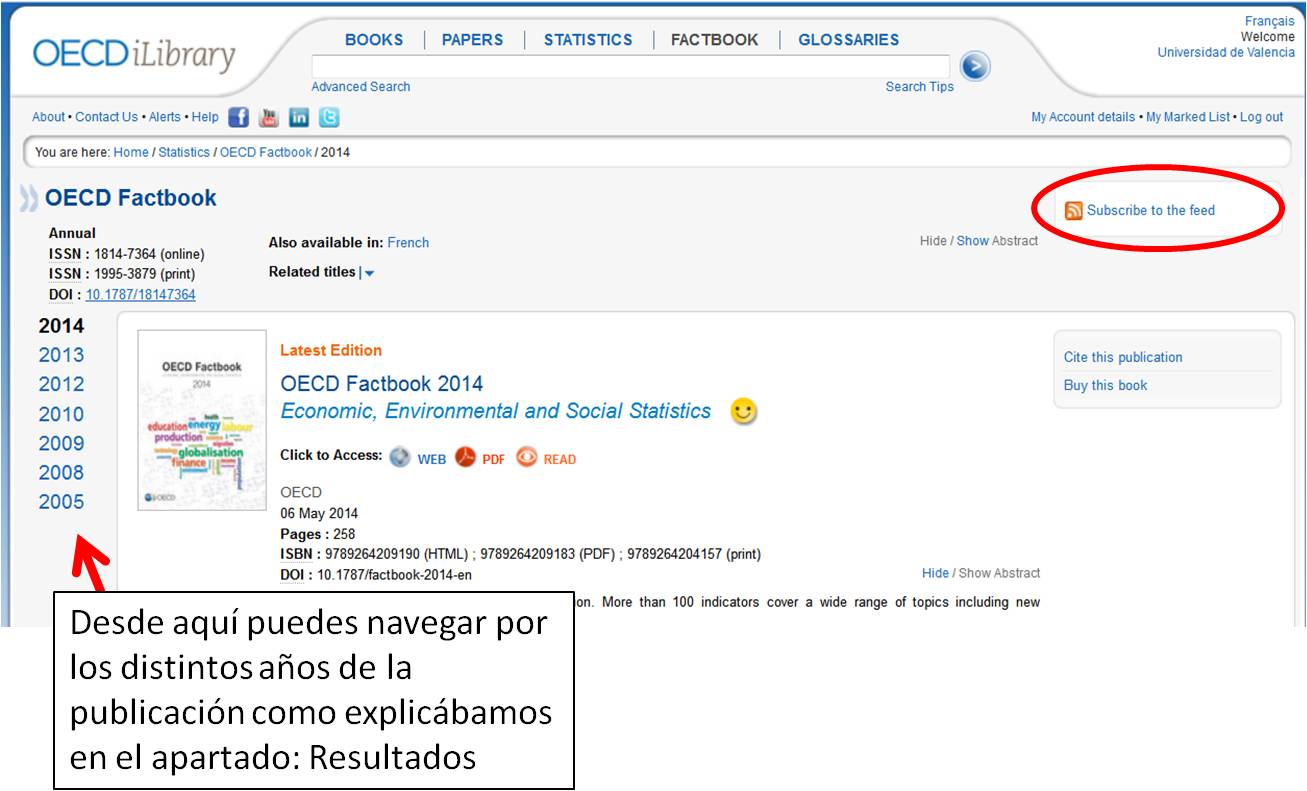Click the orange RSS feed icon
Image resolution: width=1307 pixels, height=791 pixels.
pyautogui.click(x=1074, y=210)
